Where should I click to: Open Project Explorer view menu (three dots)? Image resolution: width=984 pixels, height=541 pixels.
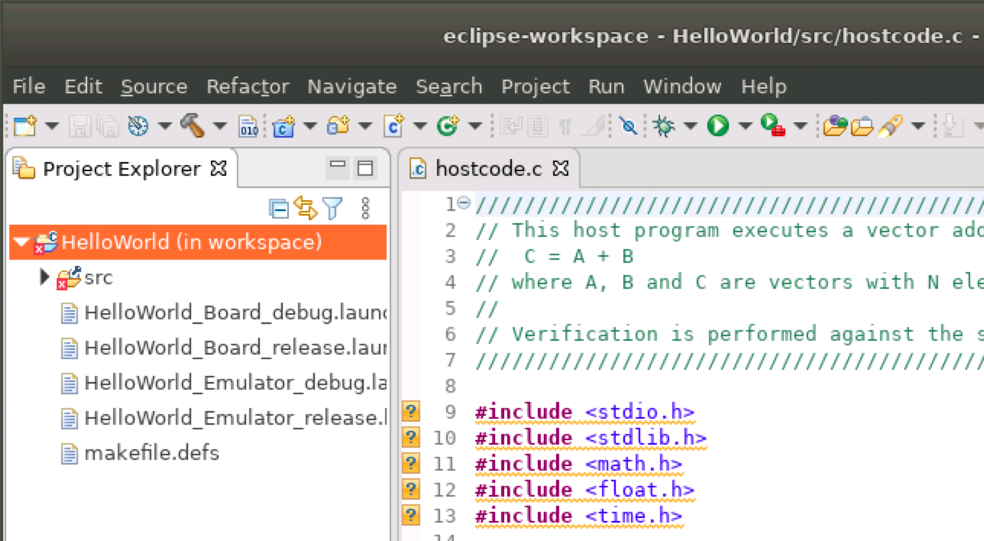(365, 208)
